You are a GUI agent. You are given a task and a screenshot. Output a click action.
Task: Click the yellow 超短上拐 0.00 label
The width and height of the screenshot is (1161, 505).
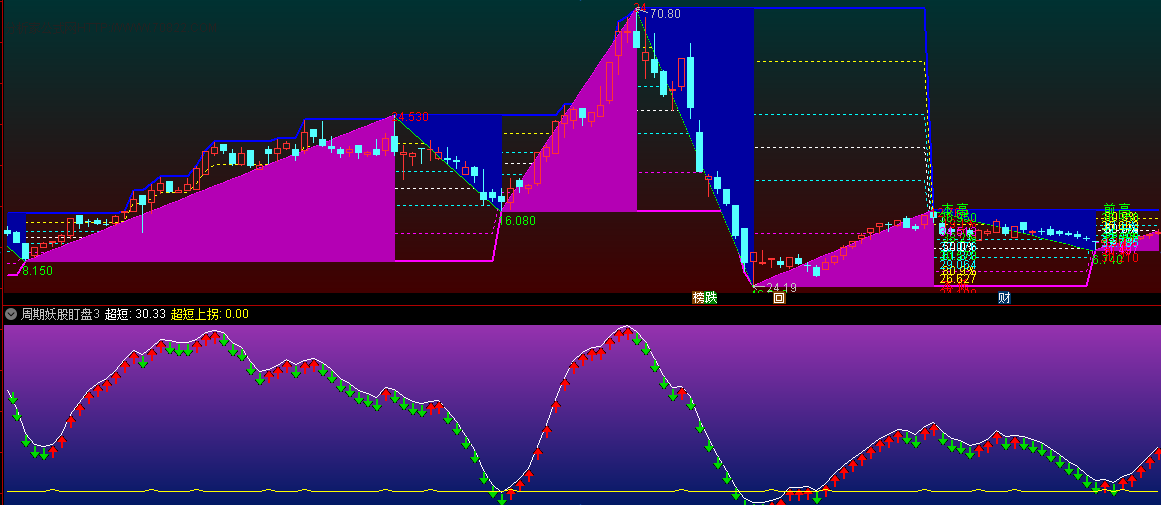(210, 314)
